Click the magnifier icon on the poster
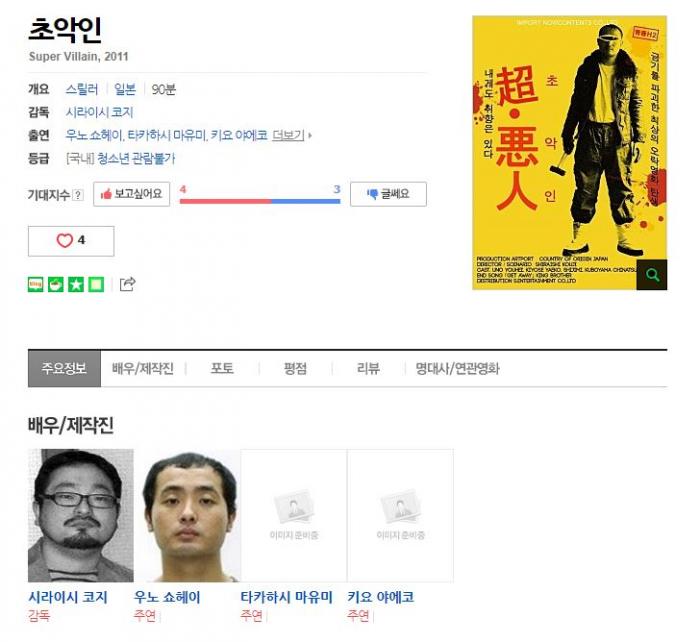Image resolution: width=700 pixels, height=642 pixels. coord(652,275)
